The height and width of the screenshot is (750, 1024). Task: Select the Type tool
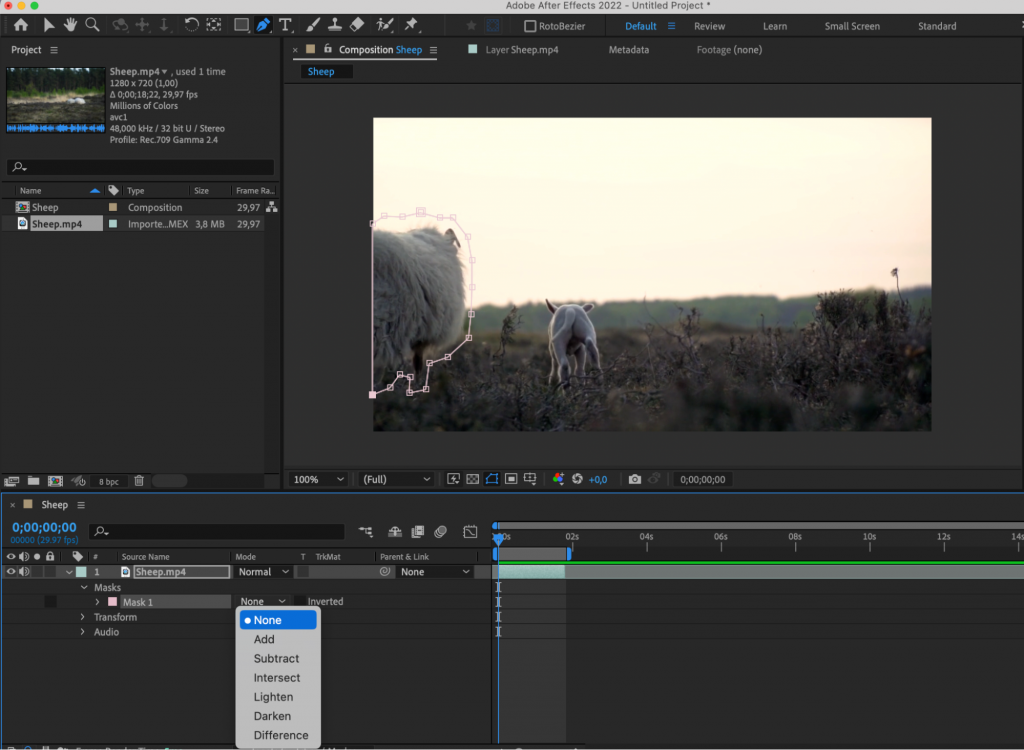pyautogui.click(x=287, y=24)
